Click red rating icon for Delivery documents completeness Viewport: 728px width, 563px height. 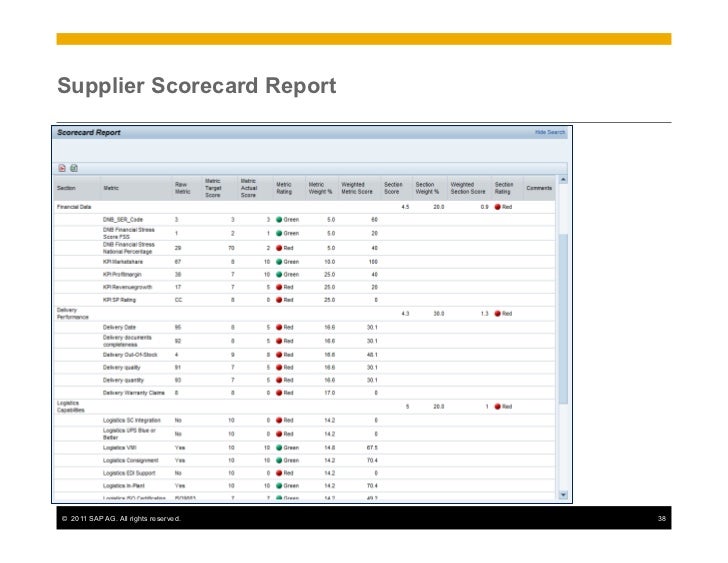pos(279,341)
